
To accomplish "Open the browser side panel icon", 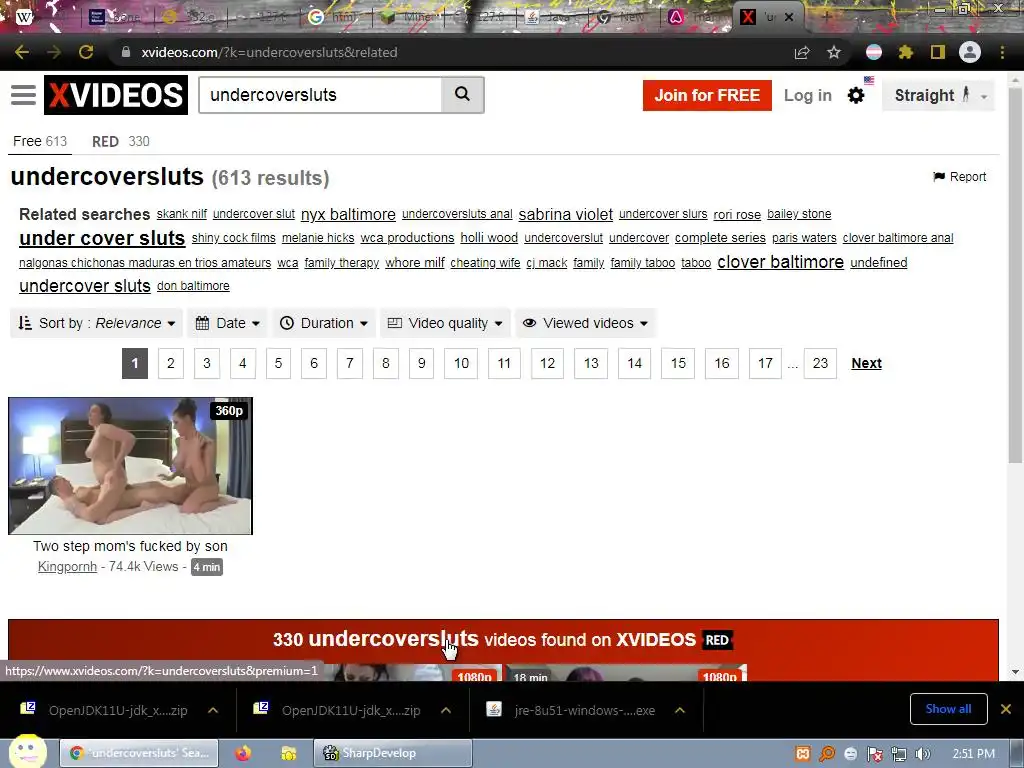I will (938, 52).
